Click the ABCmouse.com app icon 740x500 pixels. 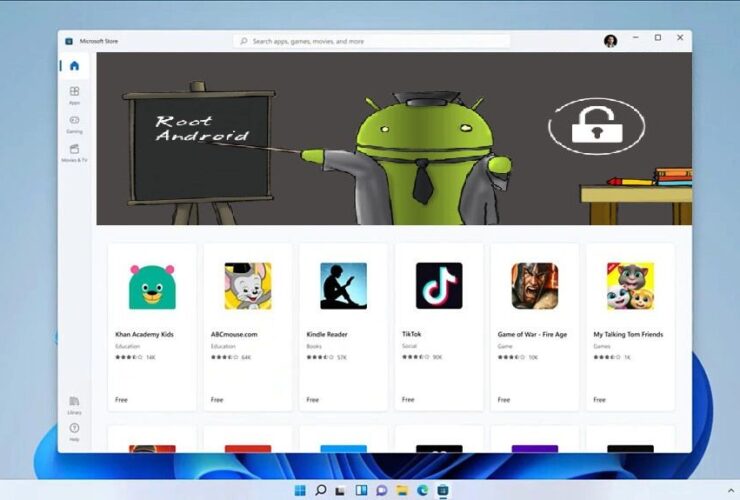248,286
